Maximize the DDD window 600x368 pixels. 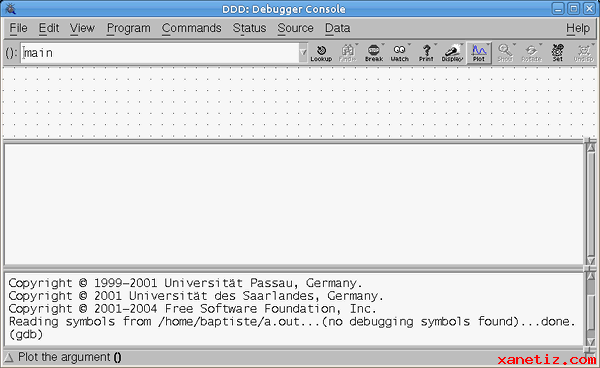pyautogui.click(x=574, y=9)
